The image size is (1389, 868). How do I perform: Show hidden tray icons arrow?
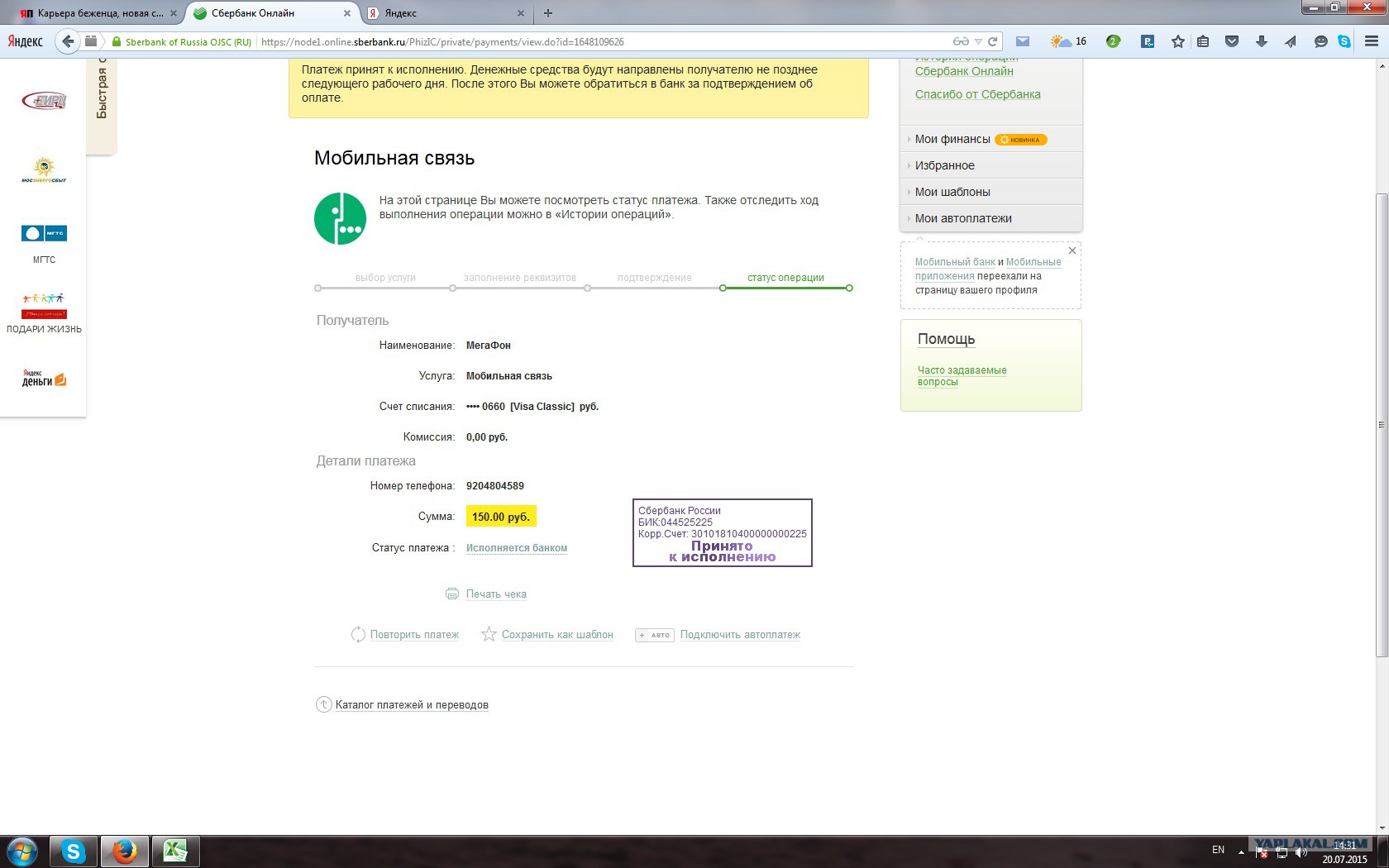[1241, 851]
